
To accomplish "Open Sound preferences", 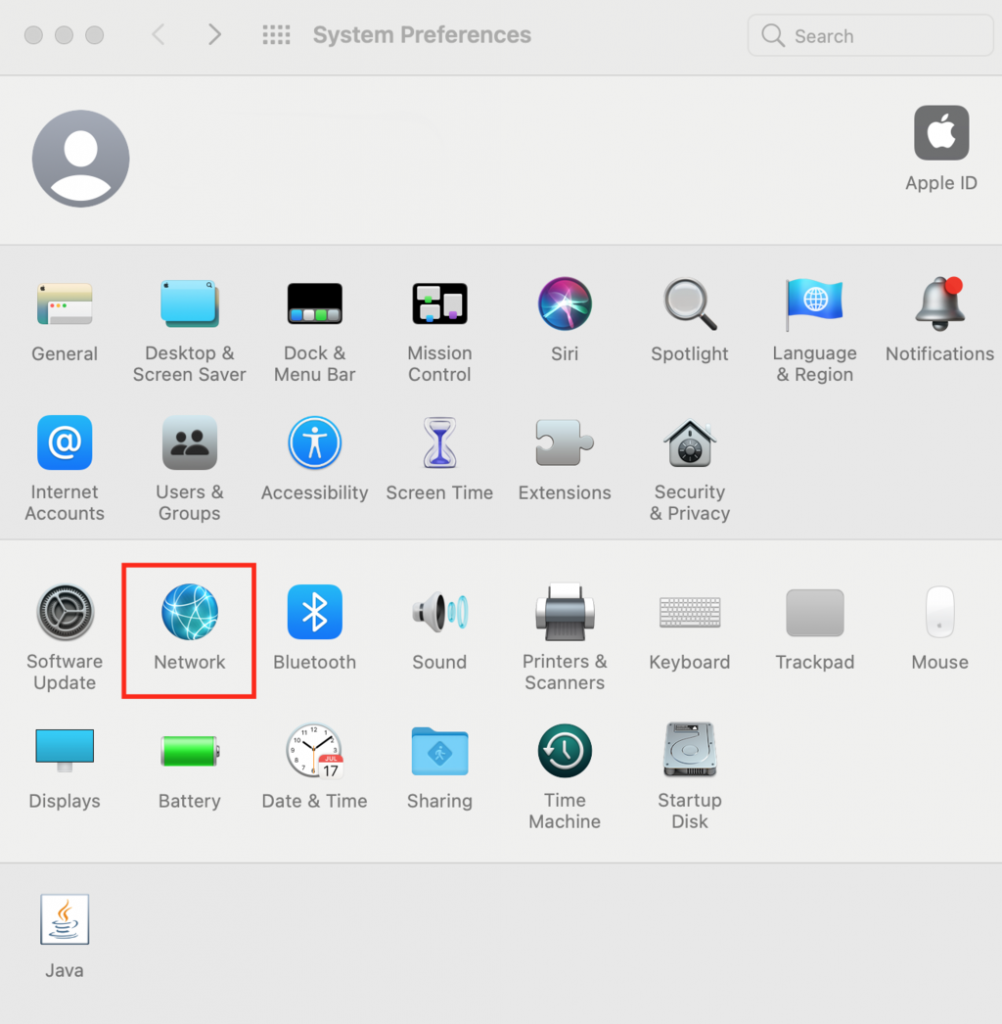I will coord(439,611).
